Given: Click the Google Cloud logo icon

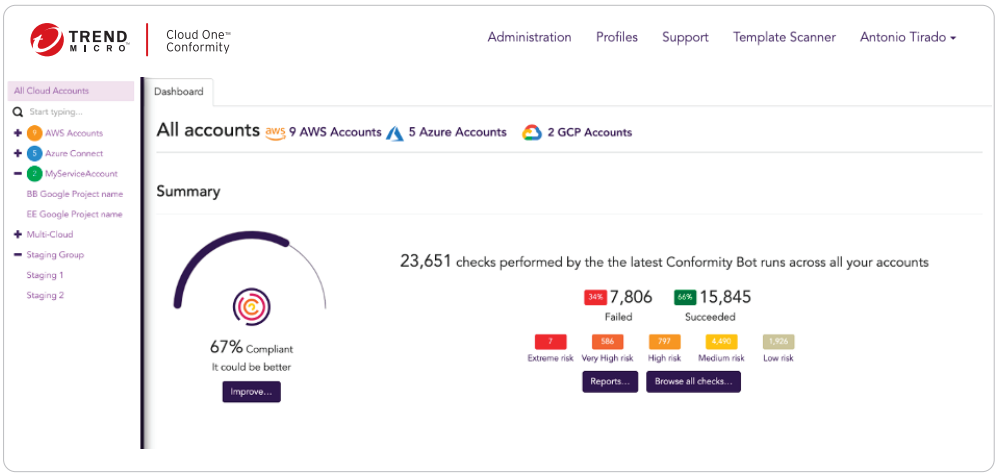Looking at the screenshot, I should click(532, 133).
